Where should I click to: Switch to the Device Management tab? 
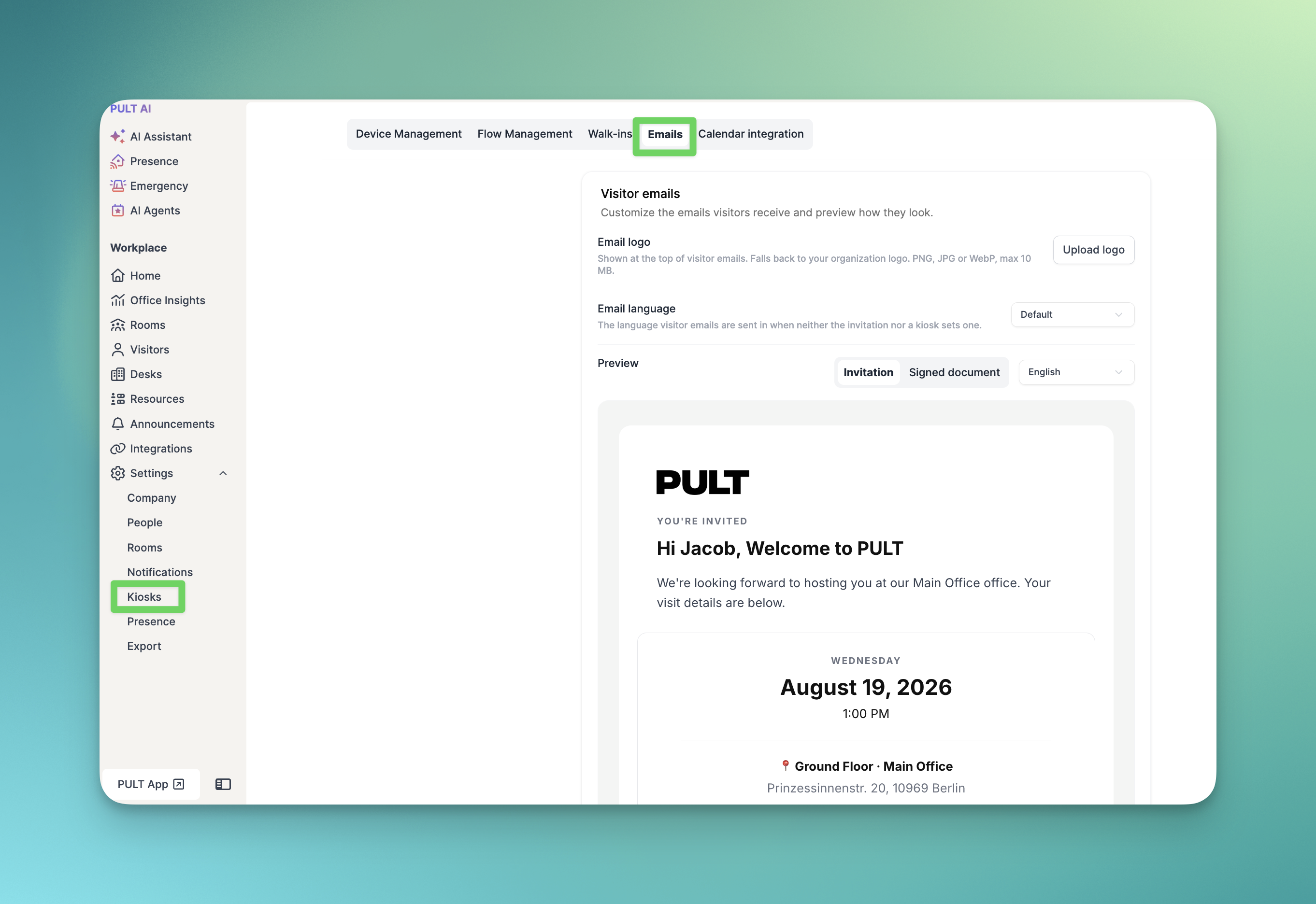point(408,134)
